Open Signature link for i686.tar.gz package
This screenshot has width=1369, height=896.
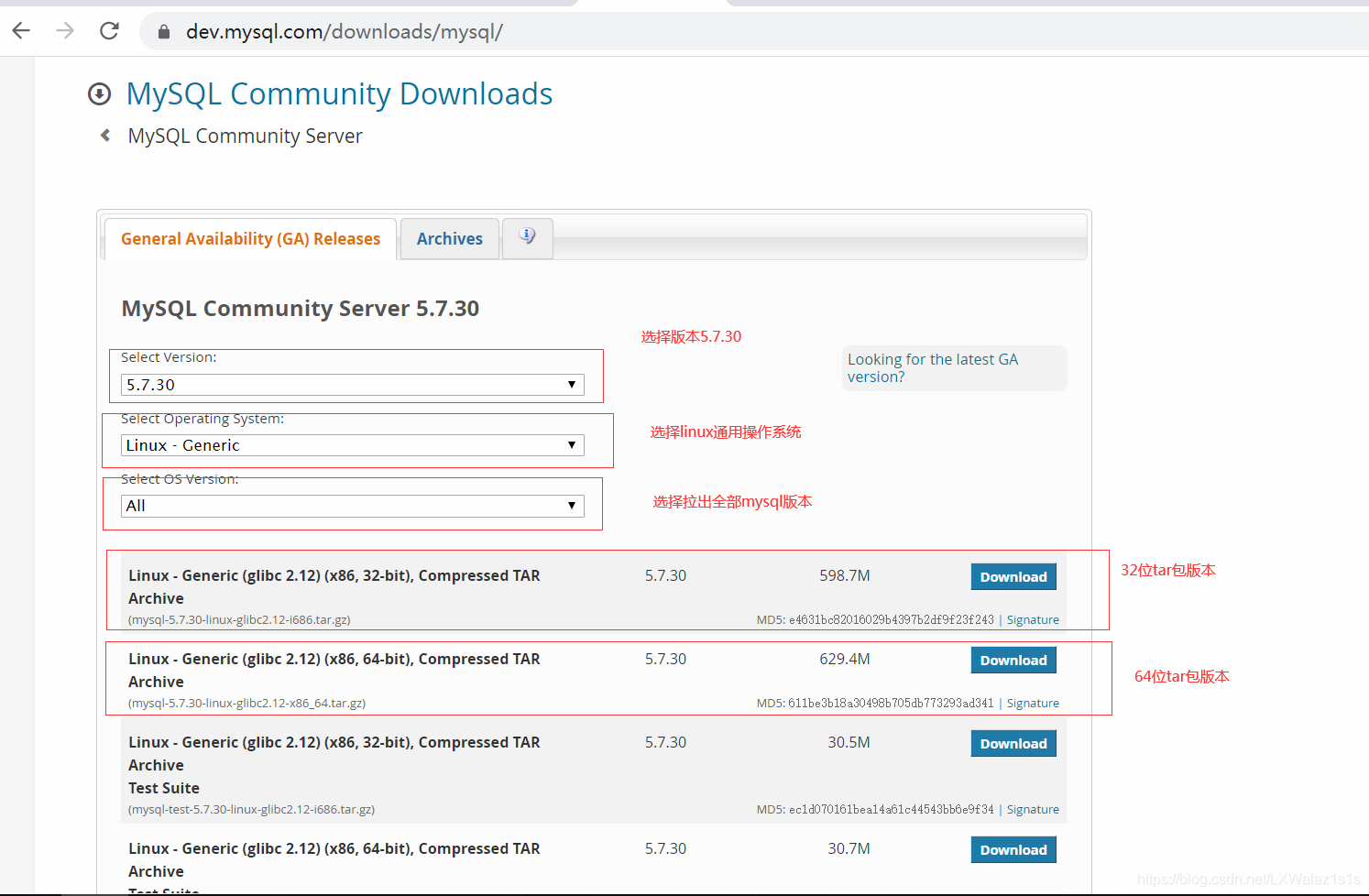coord(1033,620)
